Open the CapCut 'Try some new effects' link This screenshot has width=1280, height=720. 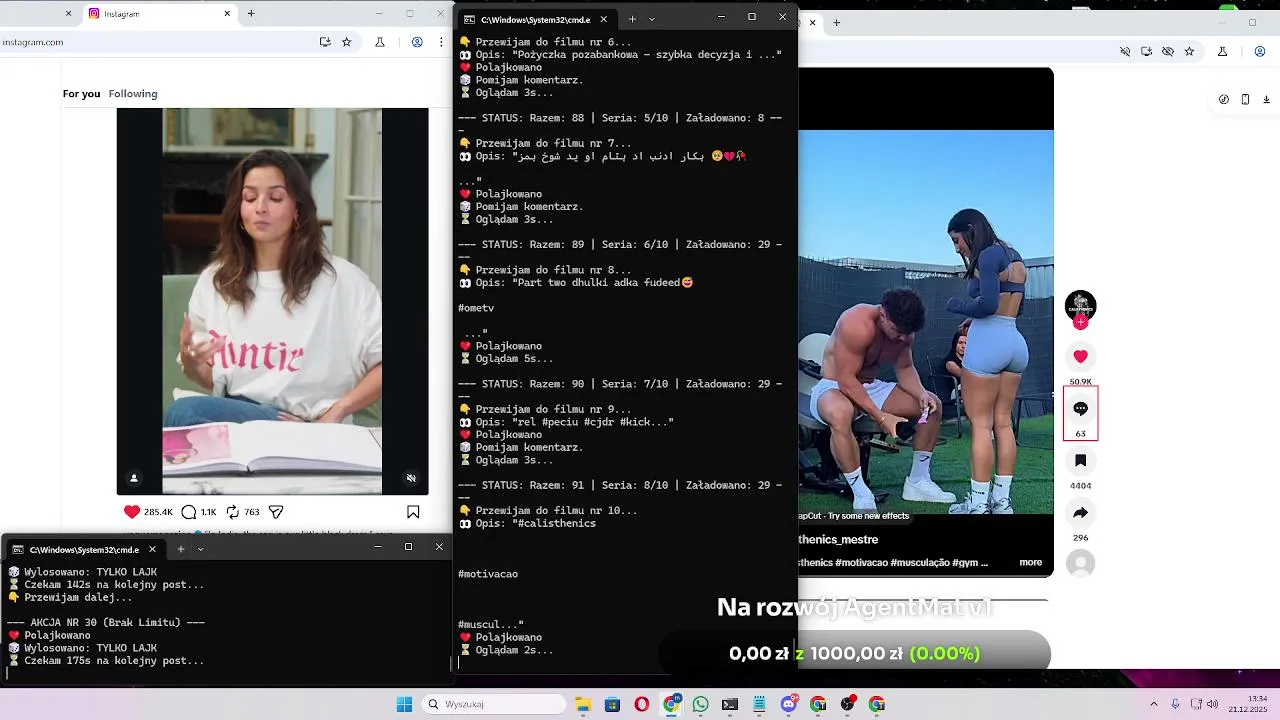click(x=854, y=516)
